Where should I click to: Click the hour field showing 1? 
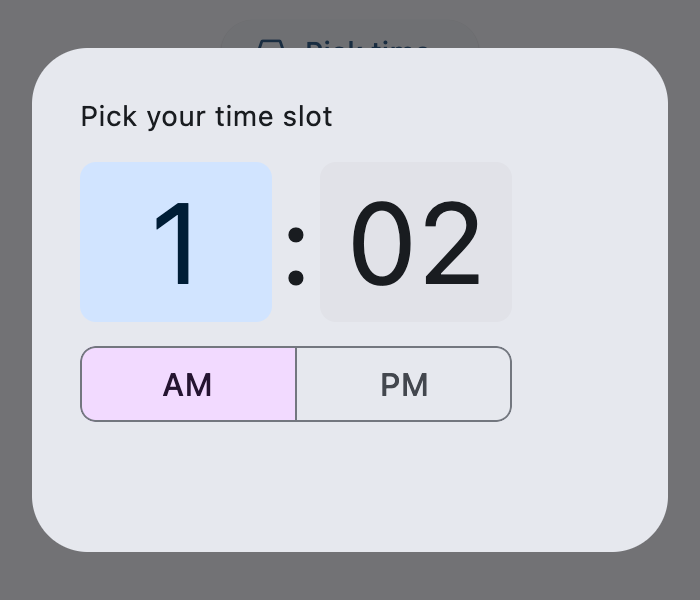(176, 242)
